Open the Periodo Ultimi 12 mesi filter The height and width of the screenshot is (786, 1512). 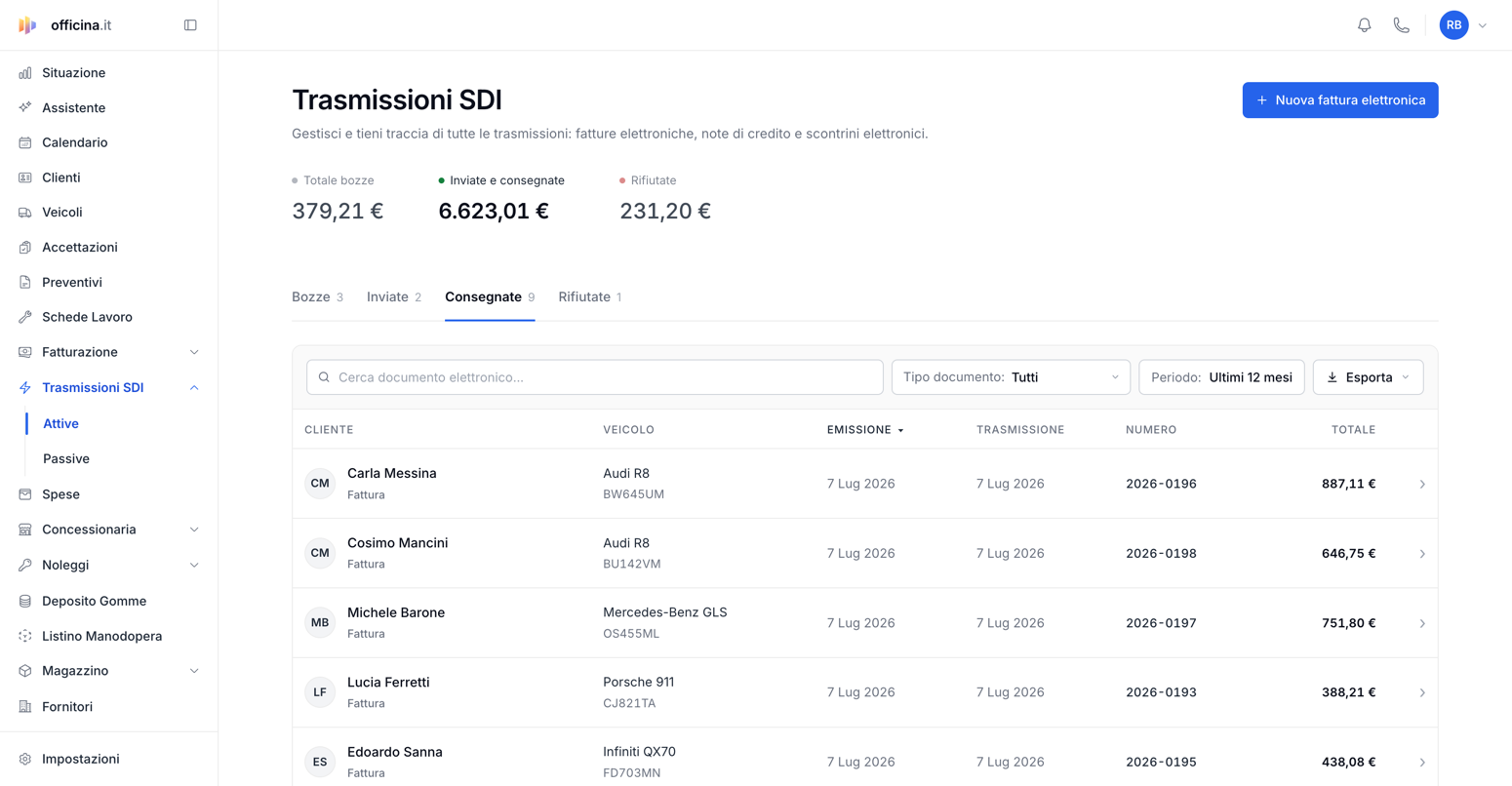point(1221,377)
